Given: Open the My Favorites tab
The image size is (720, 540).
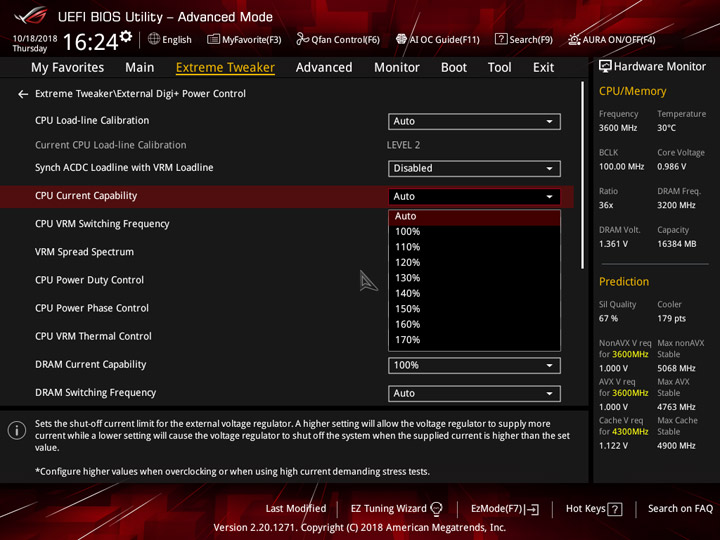Looking at the screenshot, I should [x=68, y=68].
